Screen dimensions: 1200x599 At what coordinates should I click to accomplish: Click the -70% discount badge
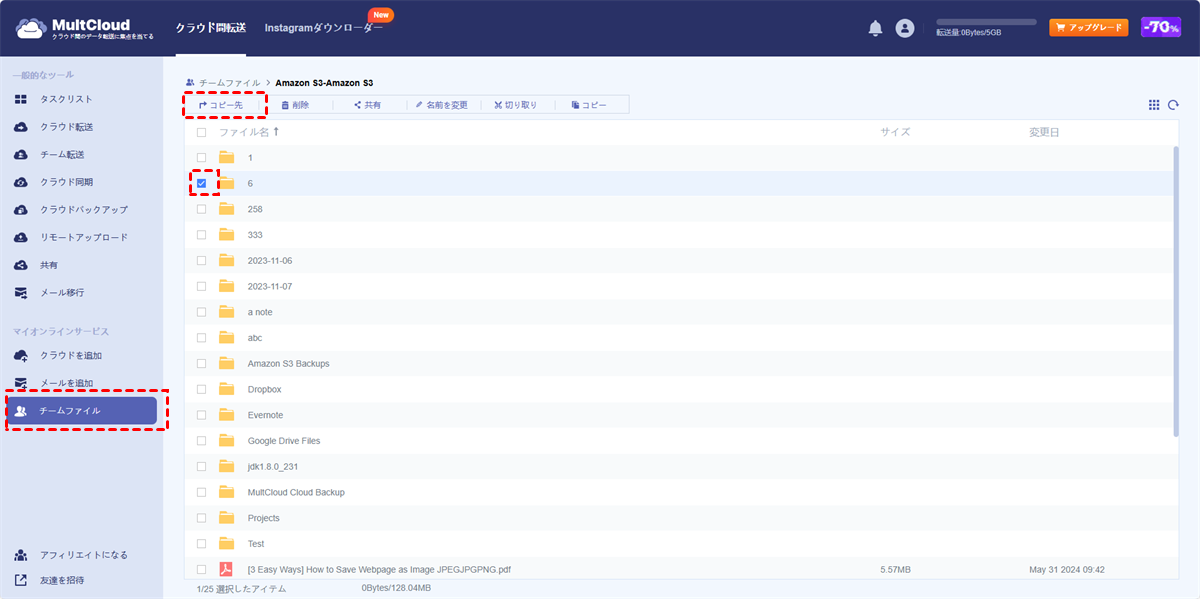click(1161, 28)
